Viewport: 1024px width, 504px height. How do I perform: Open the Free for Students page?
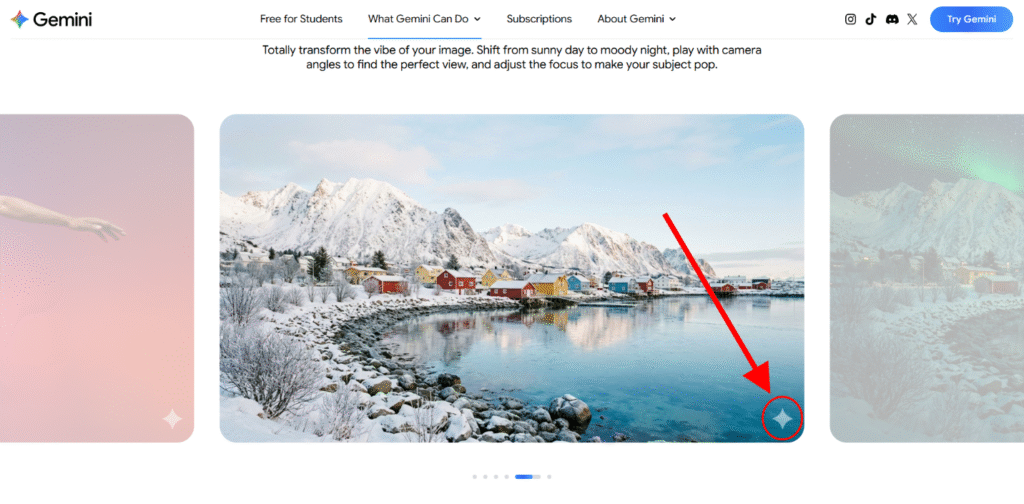click(x=301, y=19)
